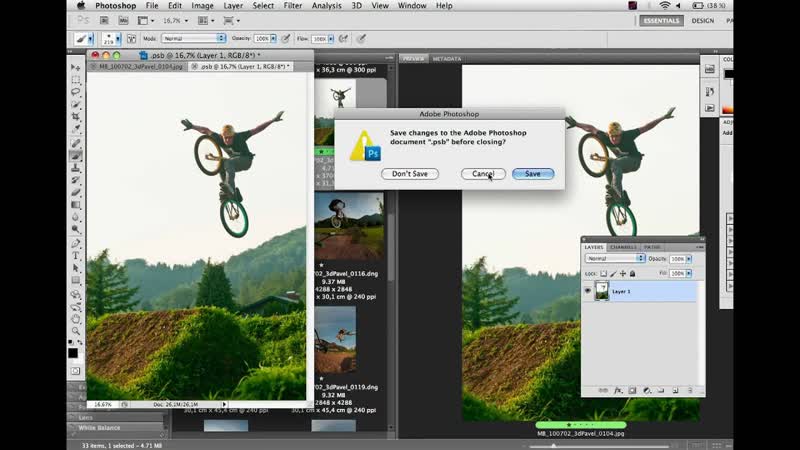Select the Blur tool

76,217
